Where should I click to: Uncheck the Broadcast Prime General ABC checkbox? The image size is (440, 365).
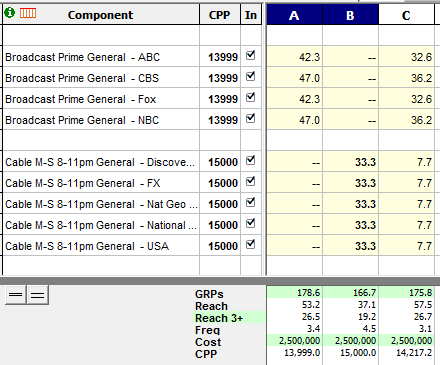(x=251, y=55)
